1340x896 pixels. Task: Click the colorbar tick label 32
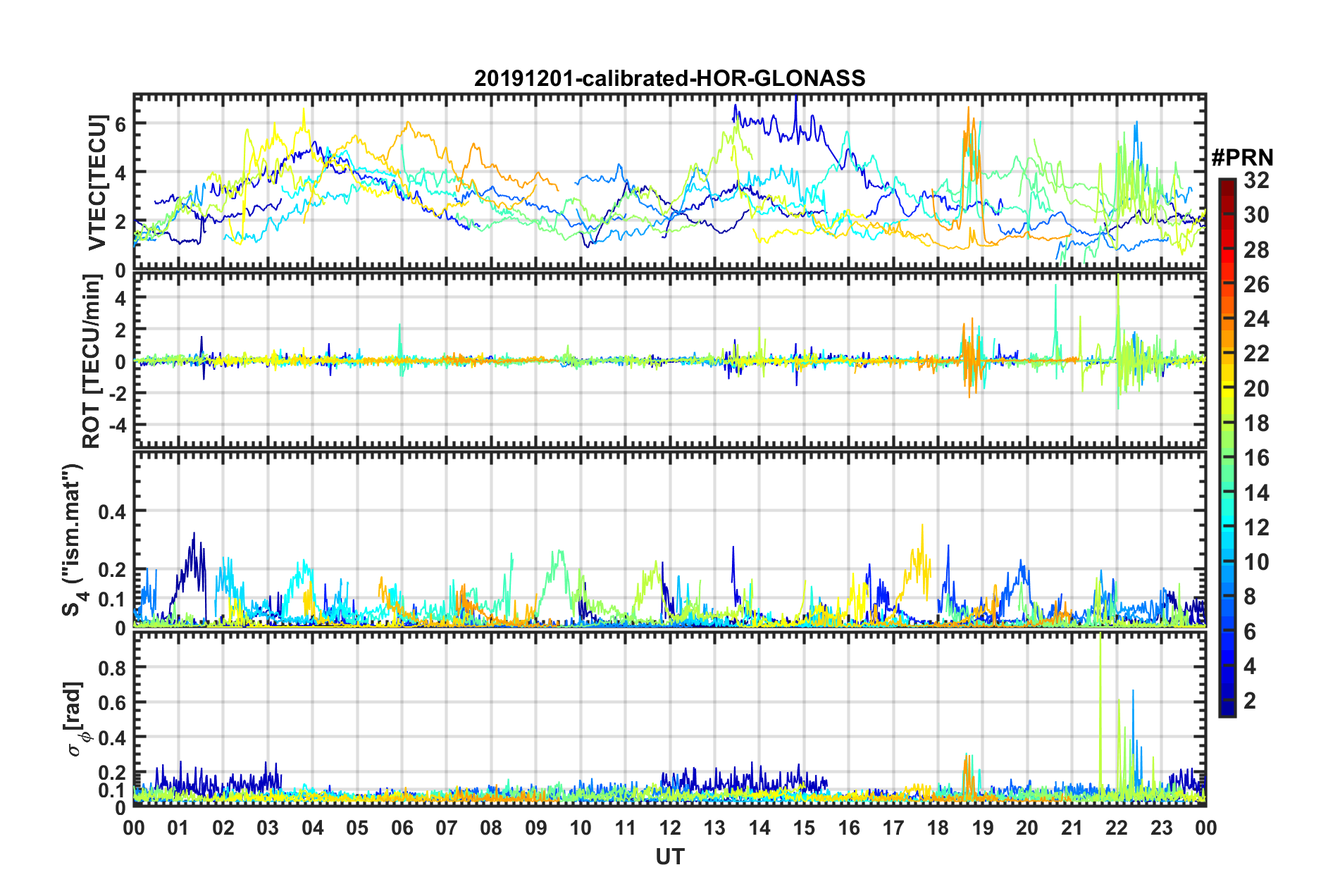click(x=1256, y=180)
